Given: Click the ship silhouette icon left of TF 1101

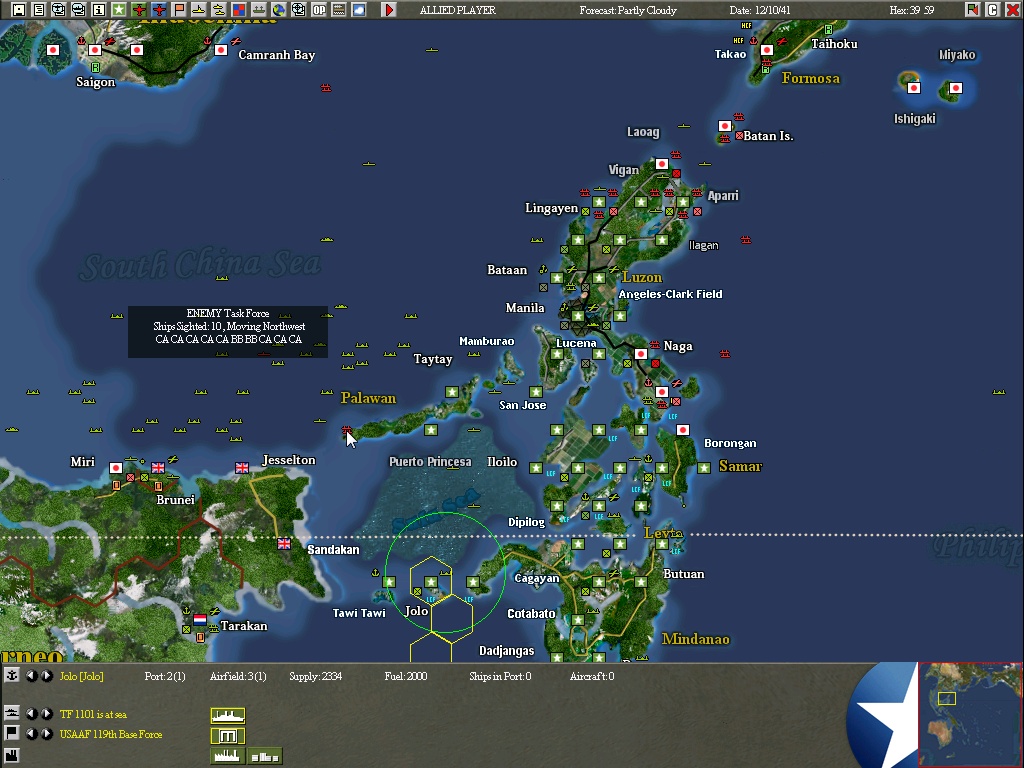Looking at the screenshot, I should 12,713.
